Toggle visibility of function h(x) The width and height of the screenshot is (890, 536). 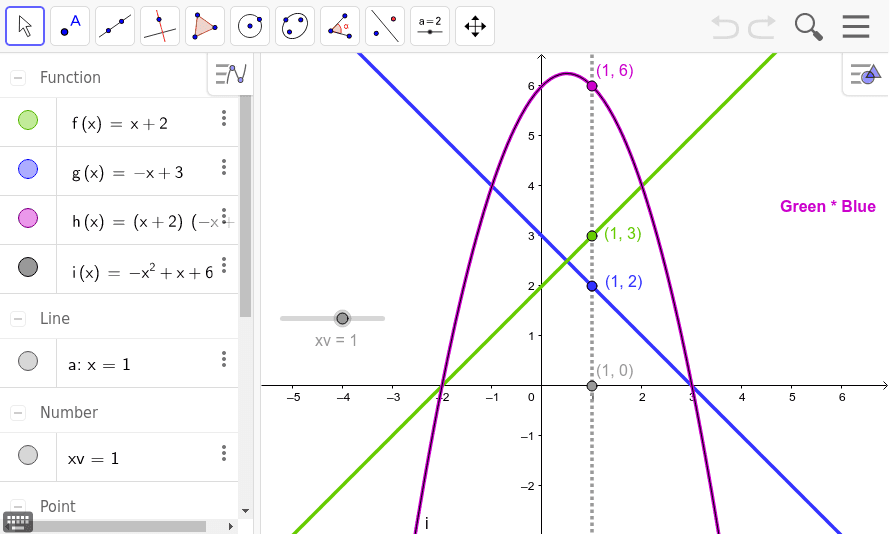[x=28, y=218]
